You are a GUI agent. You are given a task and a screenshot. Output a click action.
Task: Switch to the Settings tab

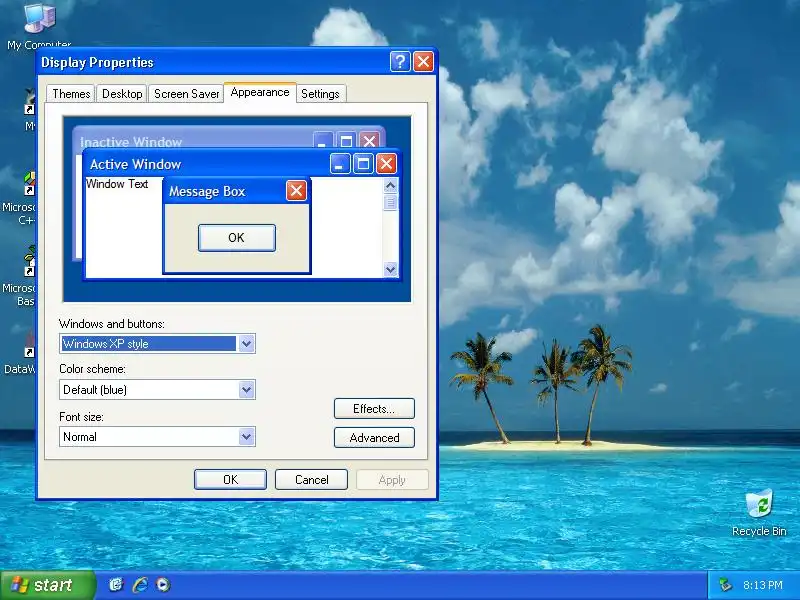click(x=320, y=94)
